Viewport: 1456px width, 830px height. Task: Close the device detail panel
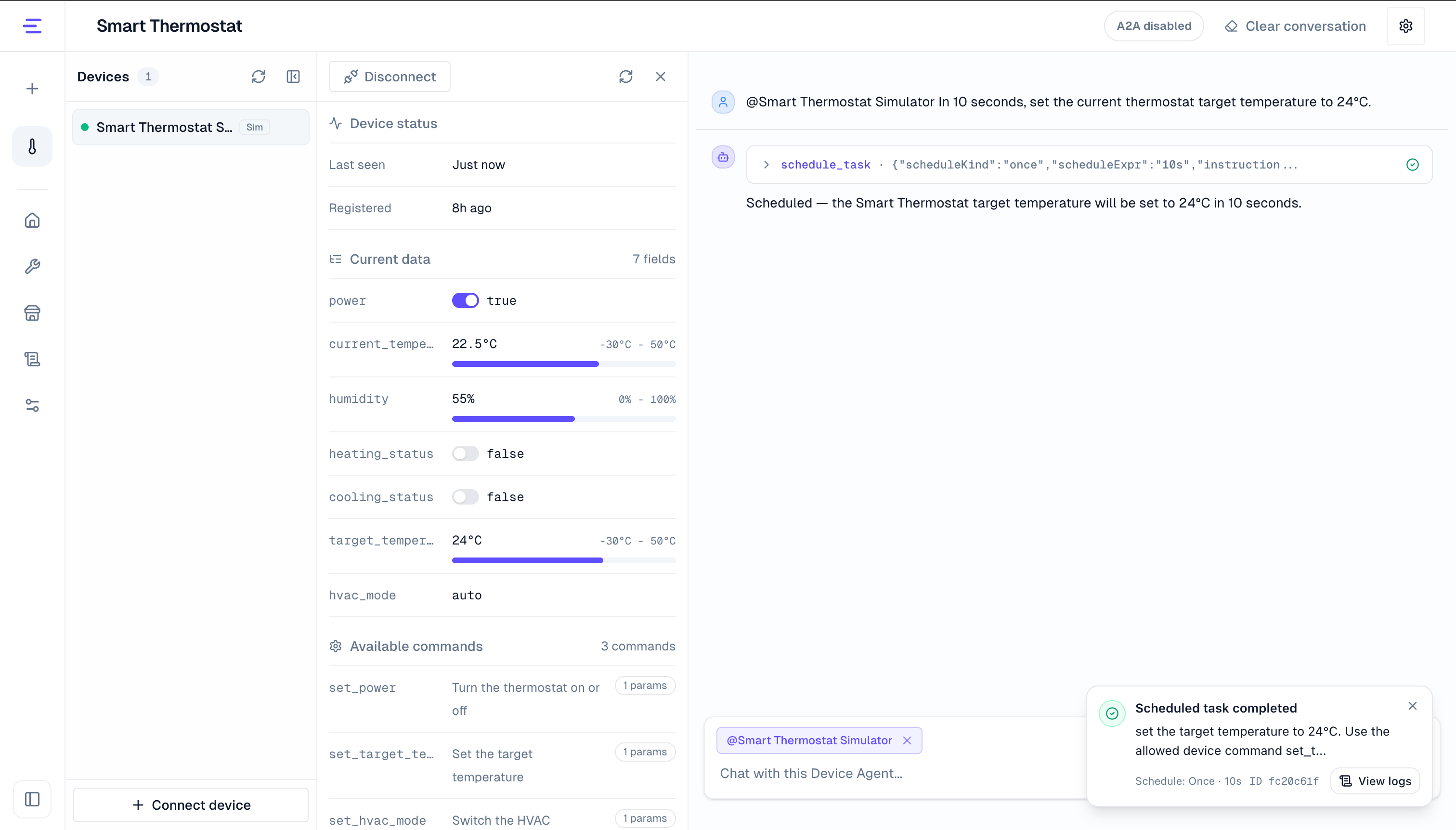(661, 77)
